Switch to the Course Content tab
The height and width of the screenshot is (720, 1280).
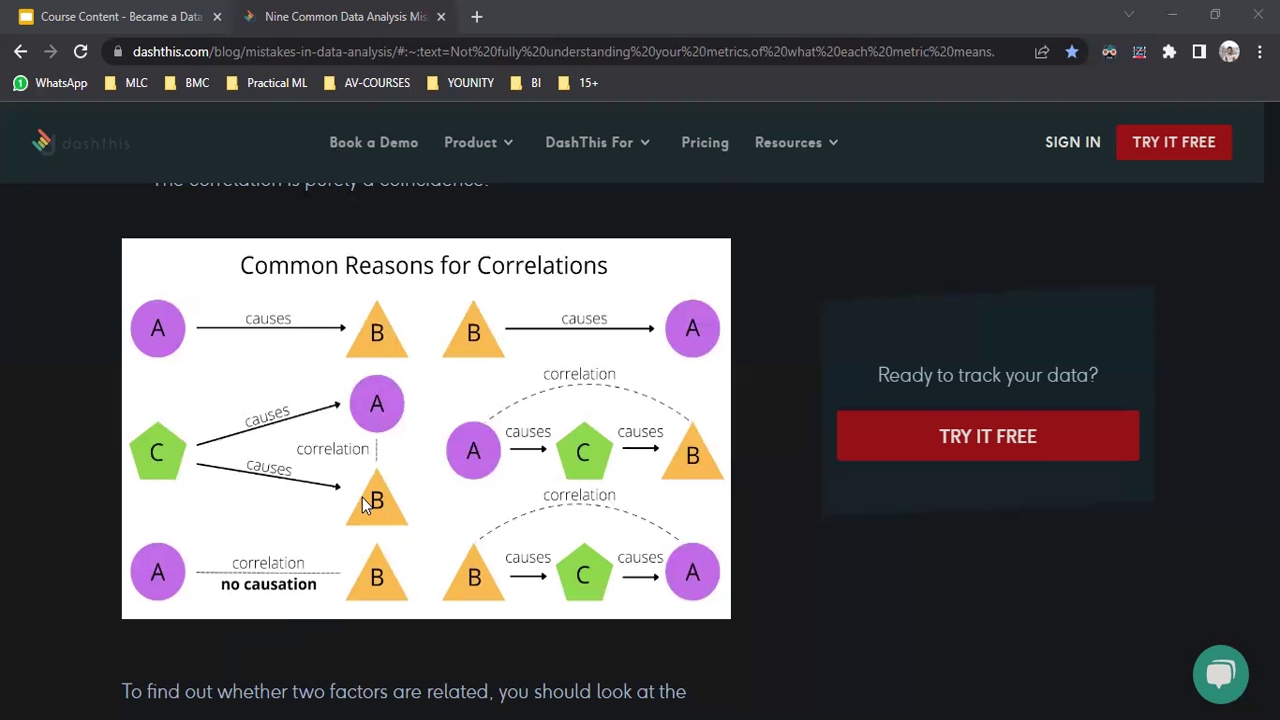(x=111, y=17)
